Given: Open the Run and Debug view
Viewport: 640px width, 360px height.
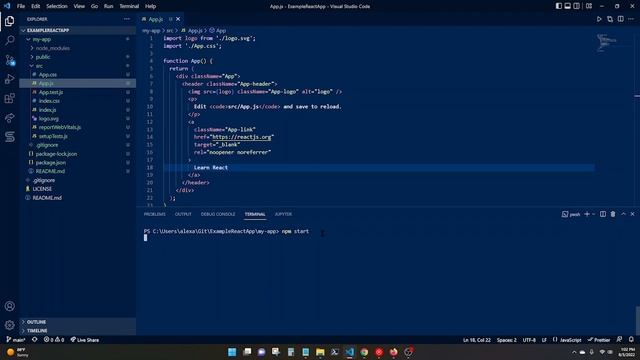Looking at the screenshot, I should pyautogui.click(x=9, y=79).
